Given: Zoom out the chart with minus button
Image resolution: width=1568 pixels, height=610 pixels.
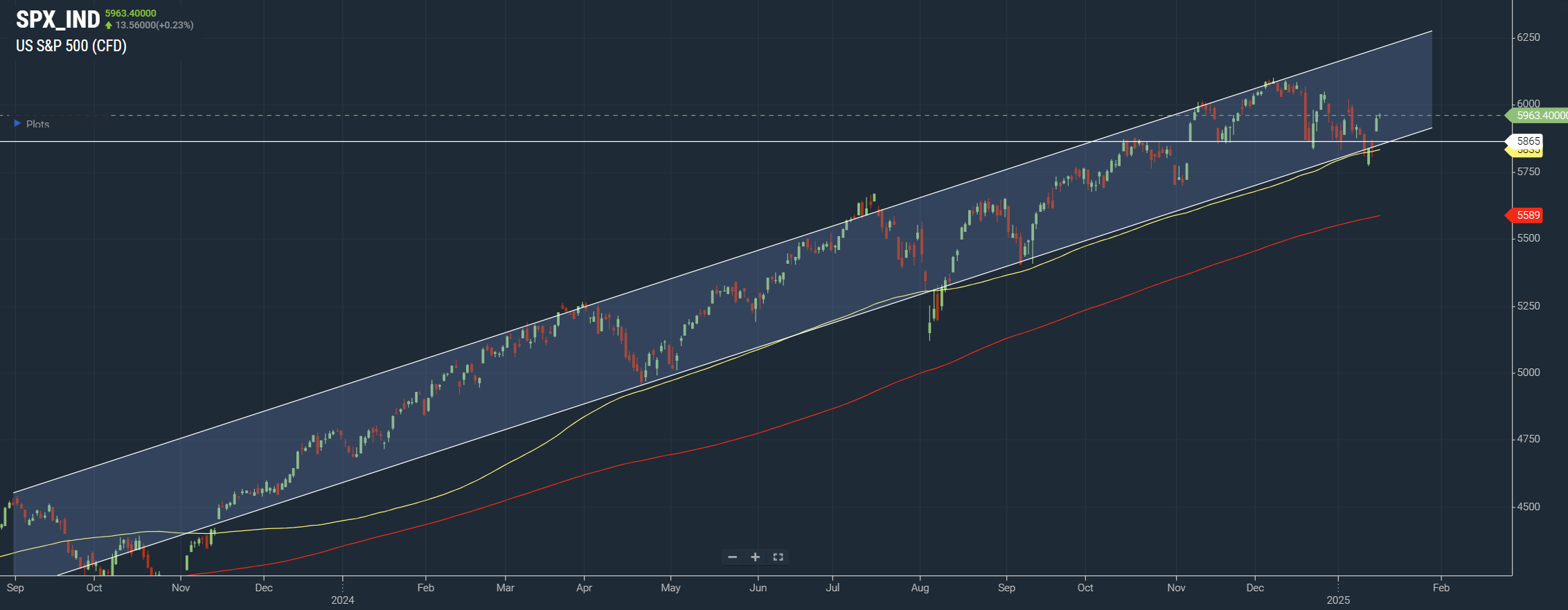Looking at the screenshot, I should (x=732, y=557).
